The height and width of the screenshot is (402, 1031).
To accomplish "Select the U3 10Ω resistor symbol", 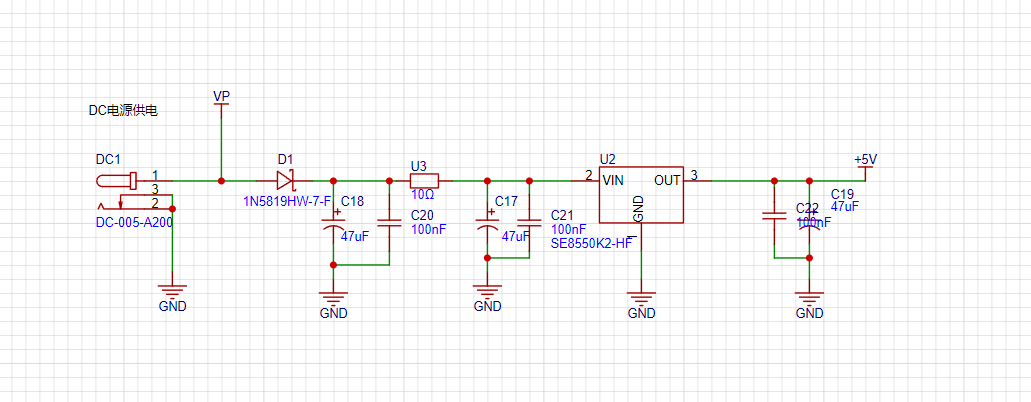I will coord(424,180).
